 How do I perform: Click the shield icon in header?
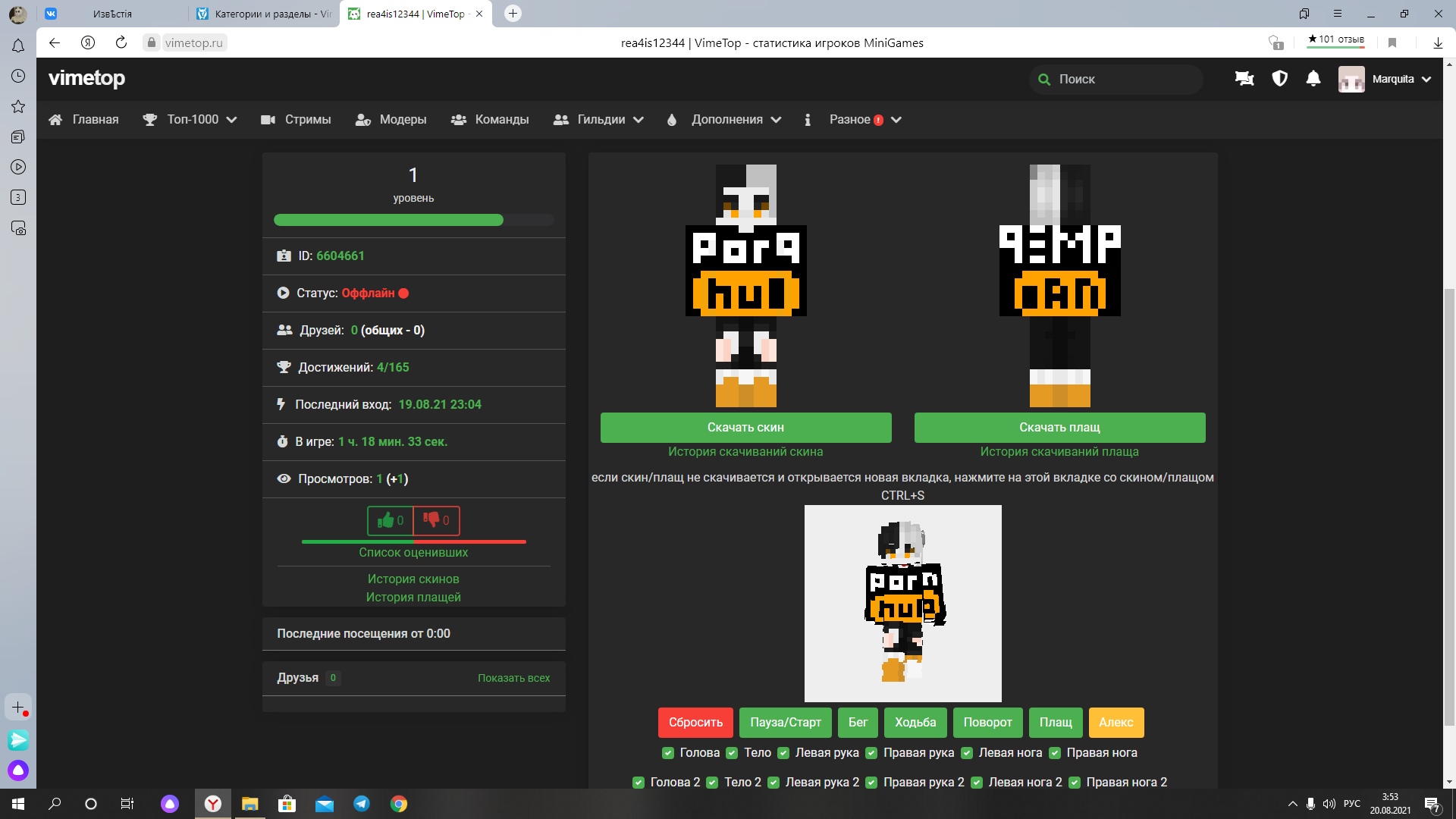(x=1279, y=79)
